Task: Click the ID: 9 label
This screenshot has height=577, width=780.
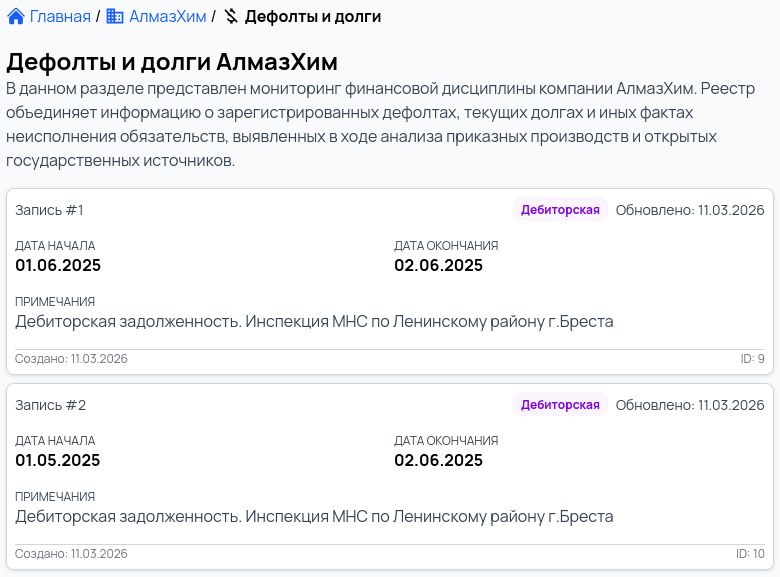Action: coord(752,359)
